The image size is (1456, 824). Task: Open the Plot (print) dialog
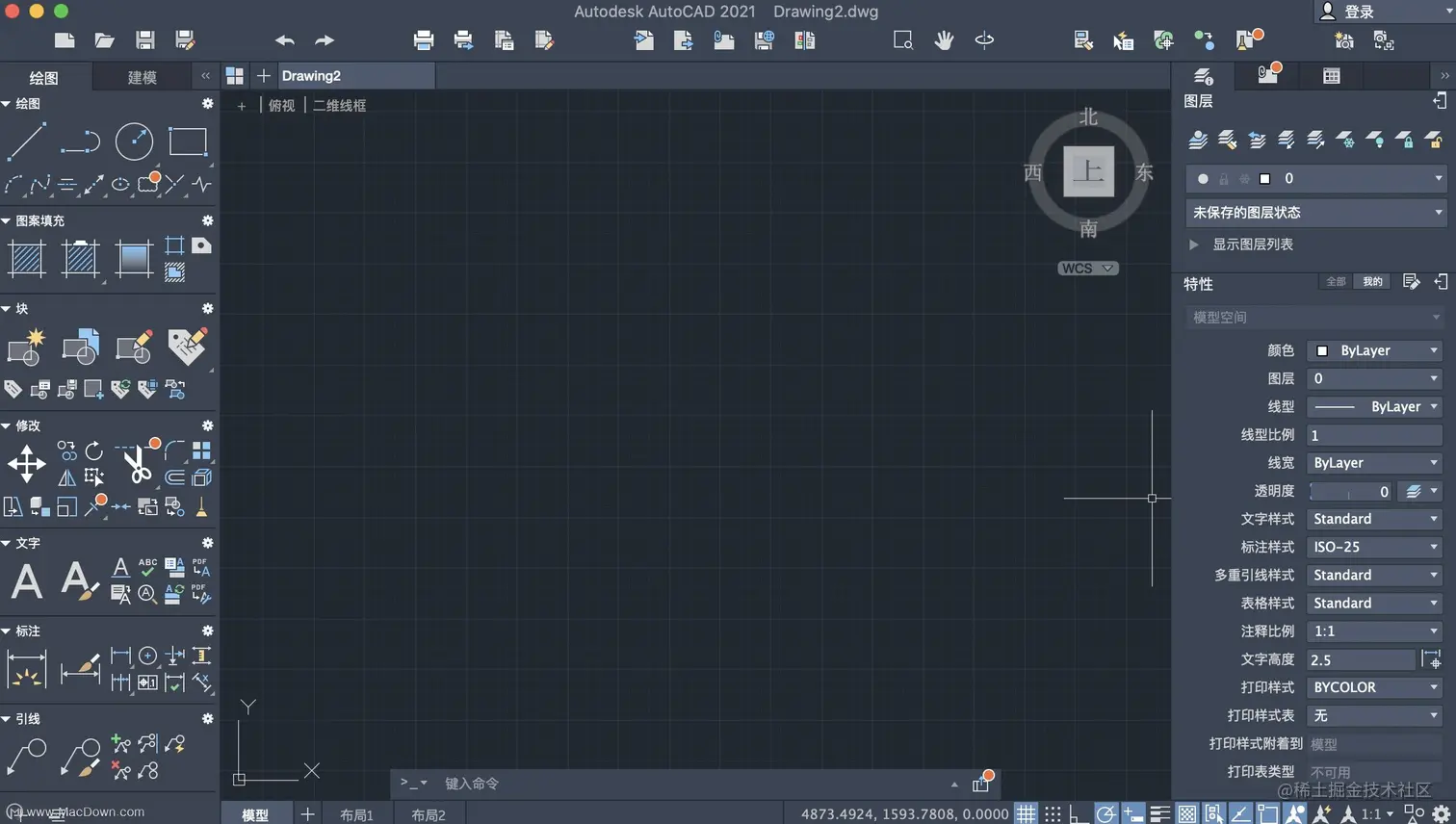(423, 40)
